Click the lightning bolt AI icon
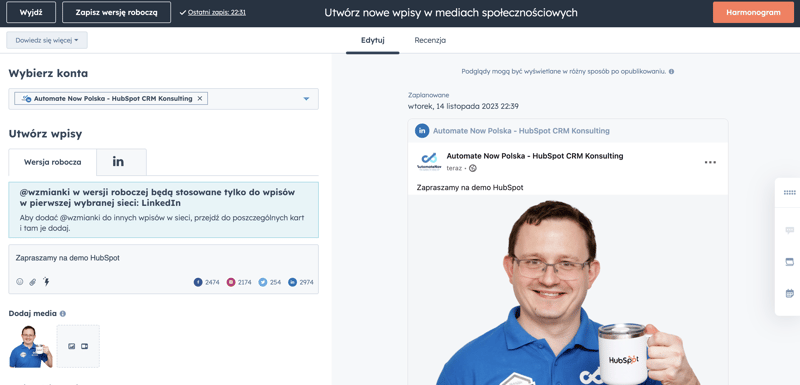This screenshot has height=385, width=800. (x=46, y=281)
